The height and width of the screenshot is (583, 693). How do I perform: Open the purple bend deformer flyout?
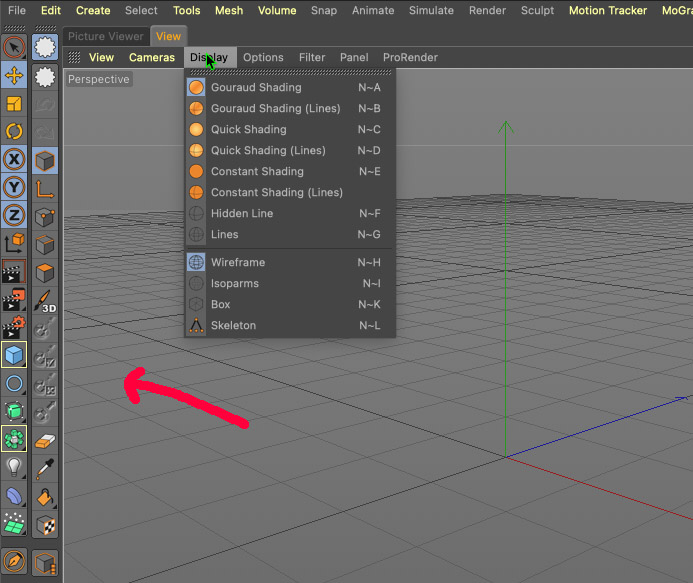tap(14, 495)
